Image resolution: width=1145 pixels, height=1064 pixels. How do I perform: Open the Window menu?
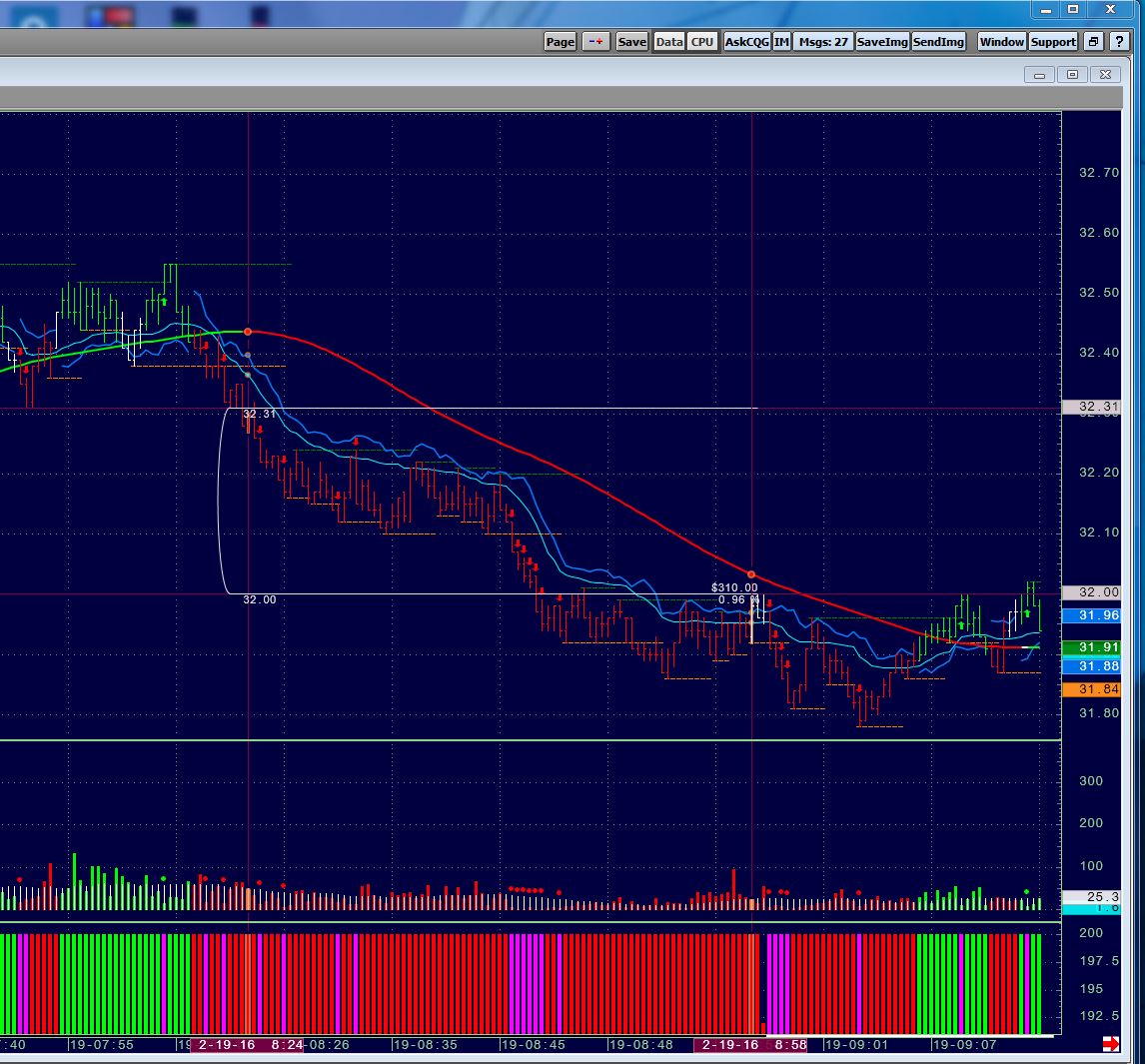[x=1002, y=42]
